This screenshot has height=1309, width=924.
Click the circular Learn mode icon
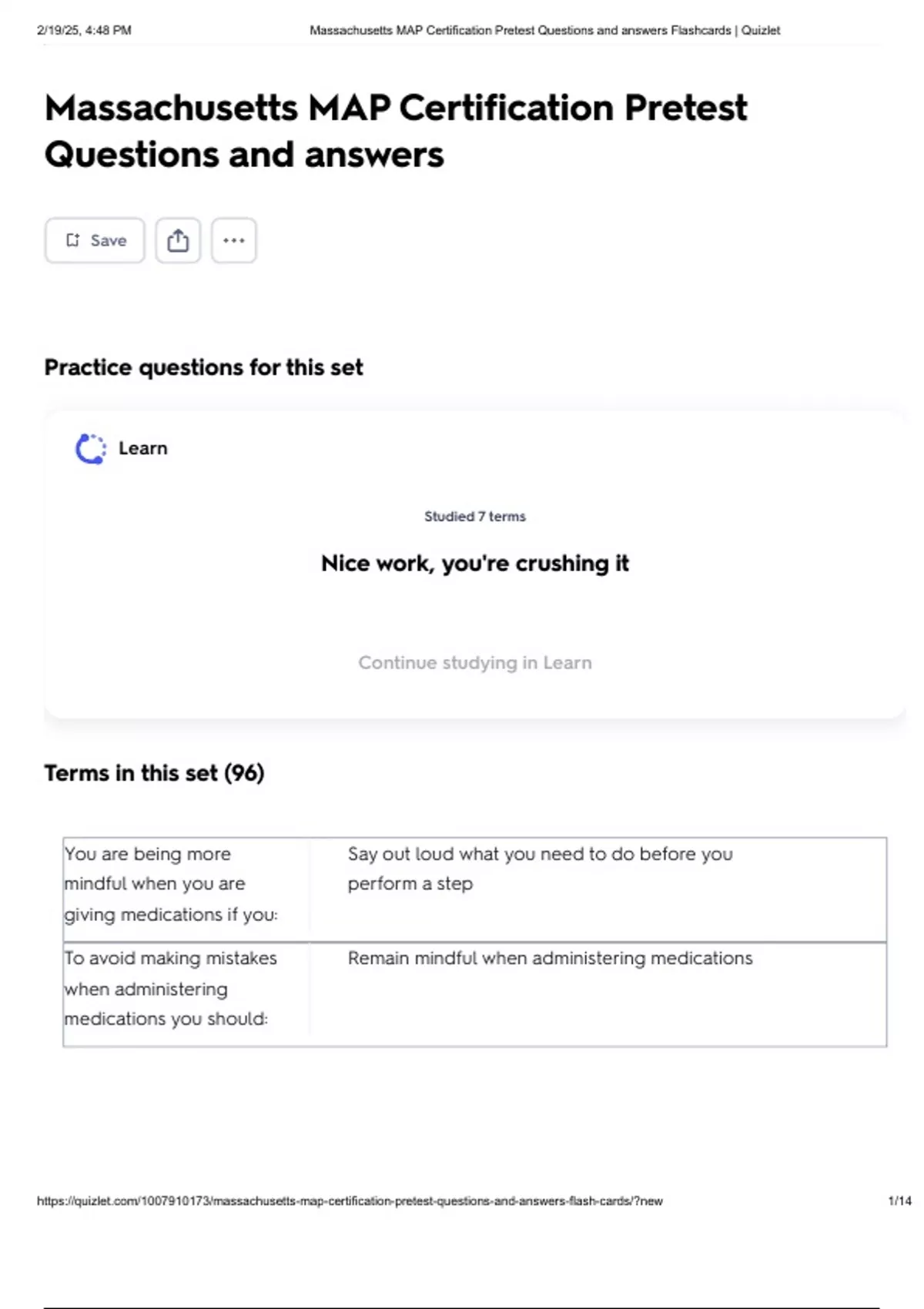[x=91, y=449]
